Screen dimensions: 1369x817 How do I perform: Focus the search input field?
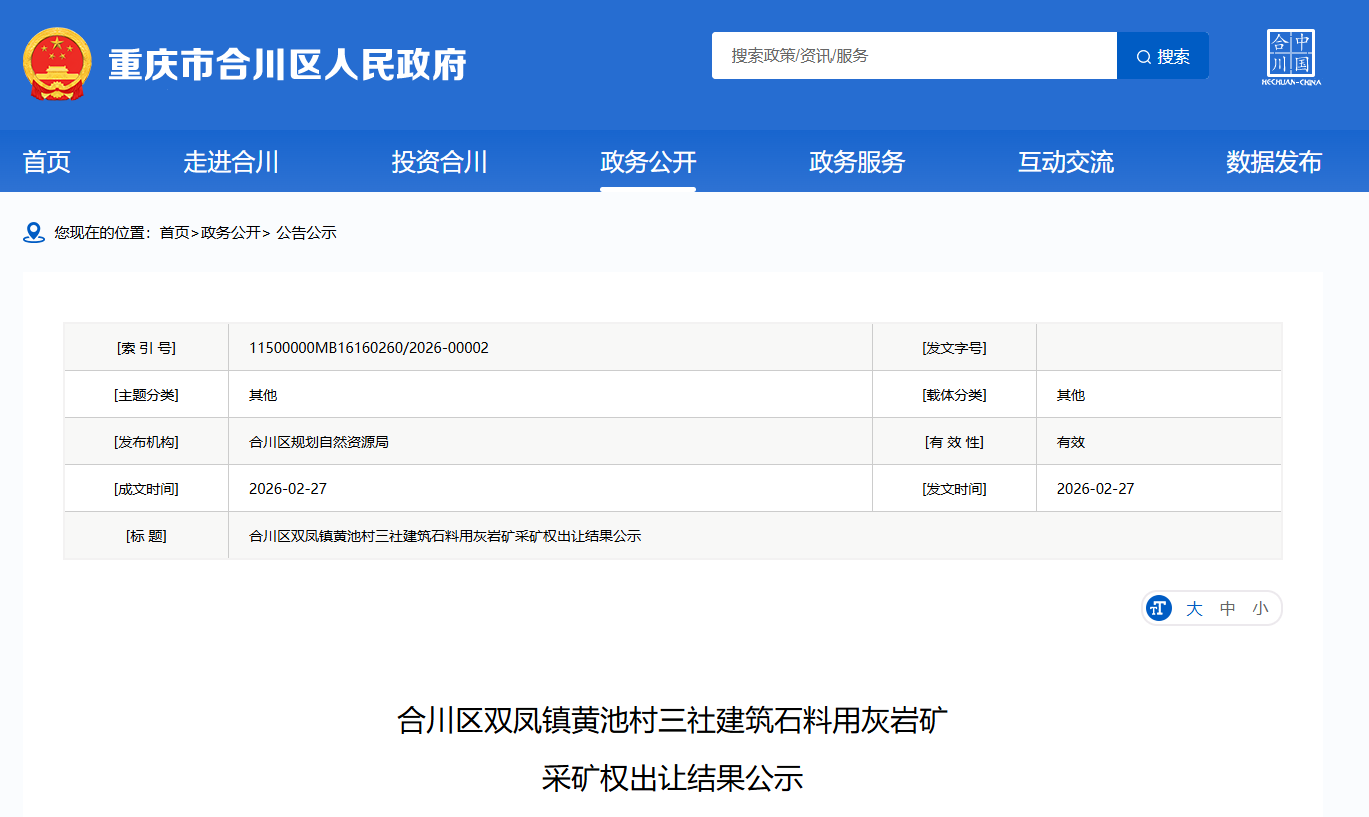pos(913,56)
